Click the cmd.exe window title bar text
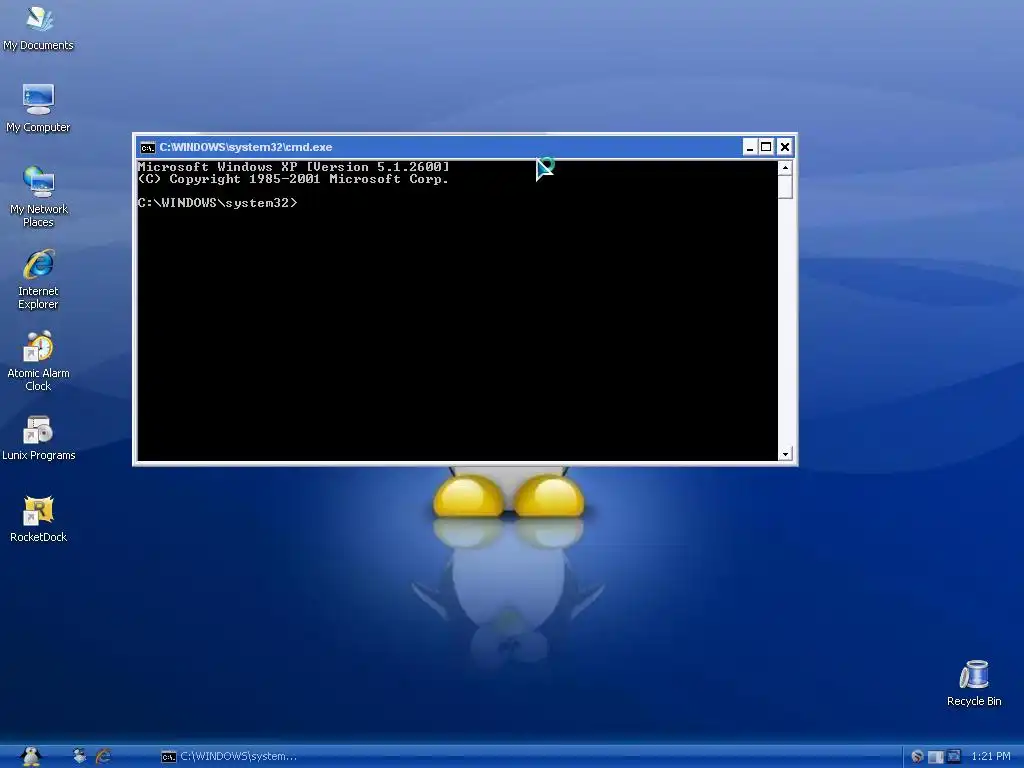 [x=246, y=147]
